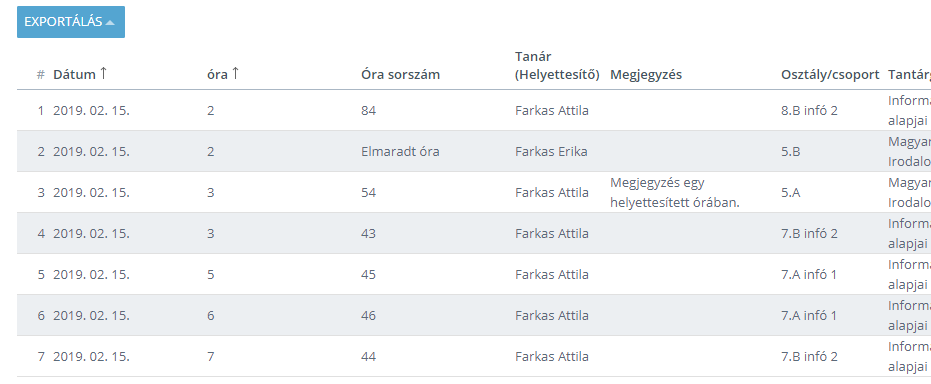
Task: Select row 5 with lesson number 45
Action: pos(474,275)
